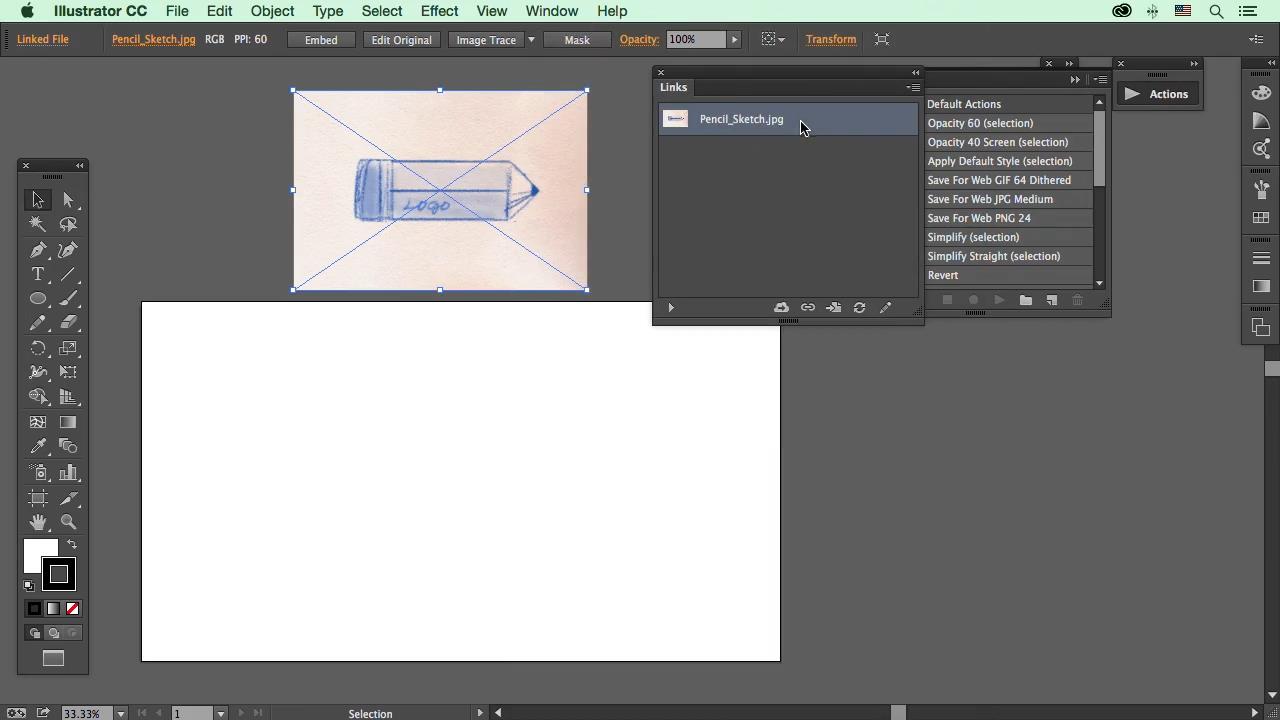
Task: Pick the Paintbrush tool
Action: 68,299
